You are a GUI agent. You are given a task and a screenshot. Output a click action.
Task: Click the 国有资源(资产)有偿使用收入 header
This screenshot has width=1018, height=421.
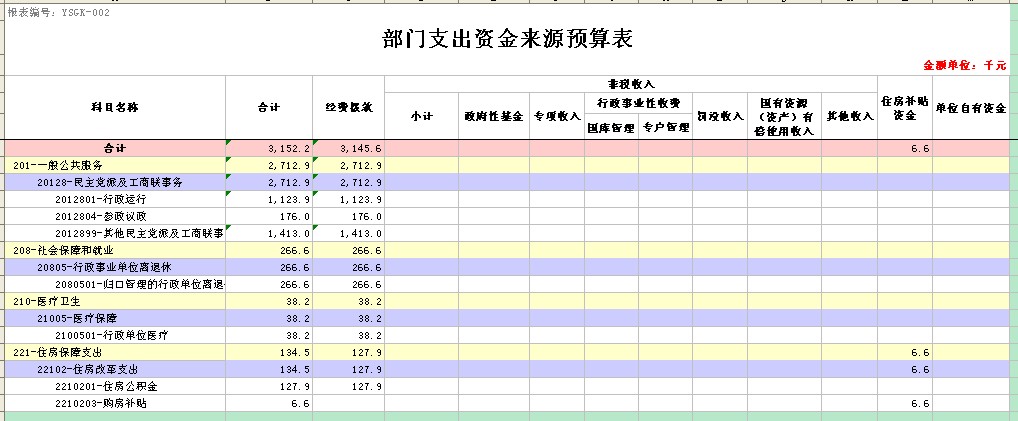tap(784, 116)
